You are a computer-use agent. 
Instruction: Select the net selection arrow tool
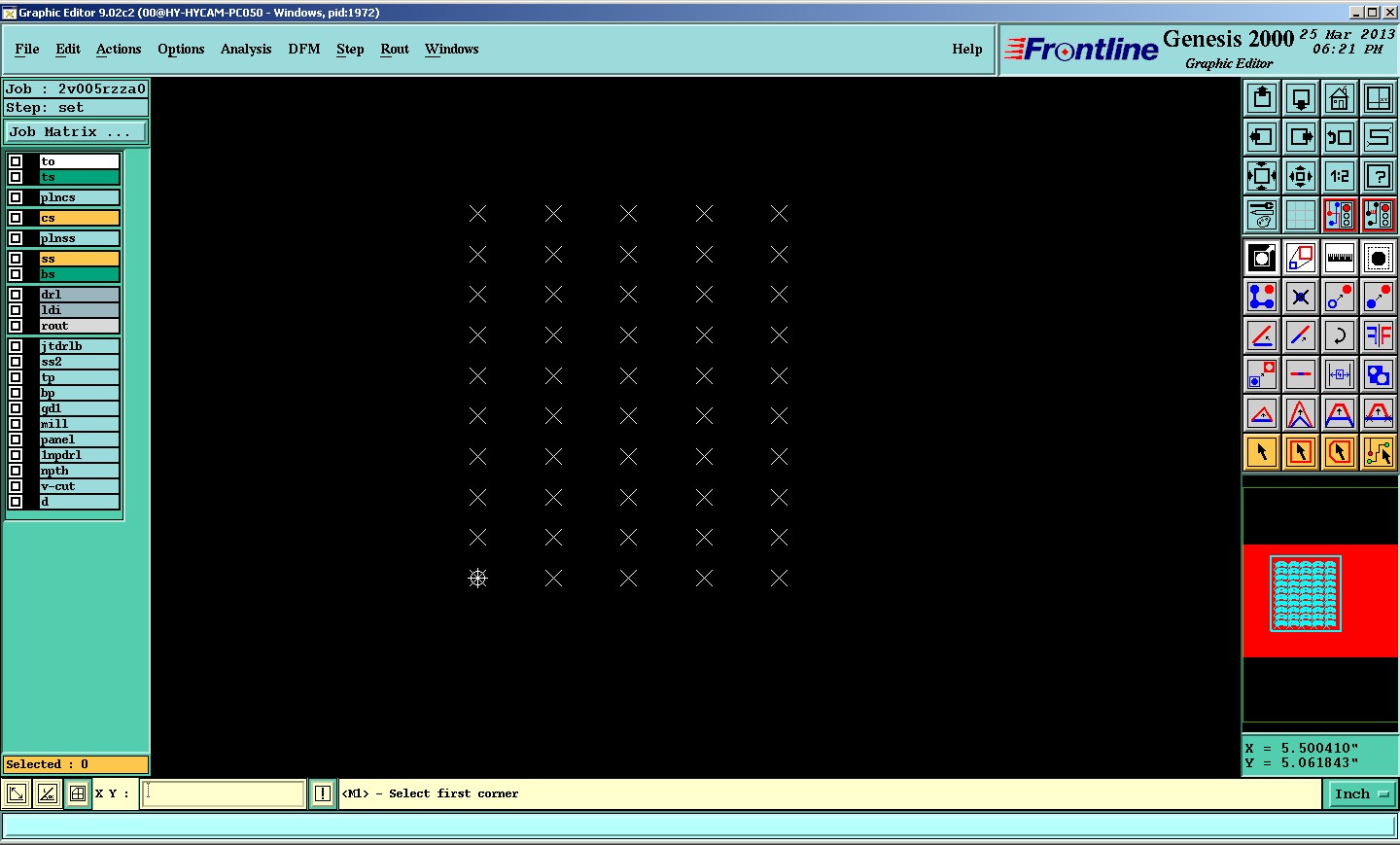point(1379,452)
